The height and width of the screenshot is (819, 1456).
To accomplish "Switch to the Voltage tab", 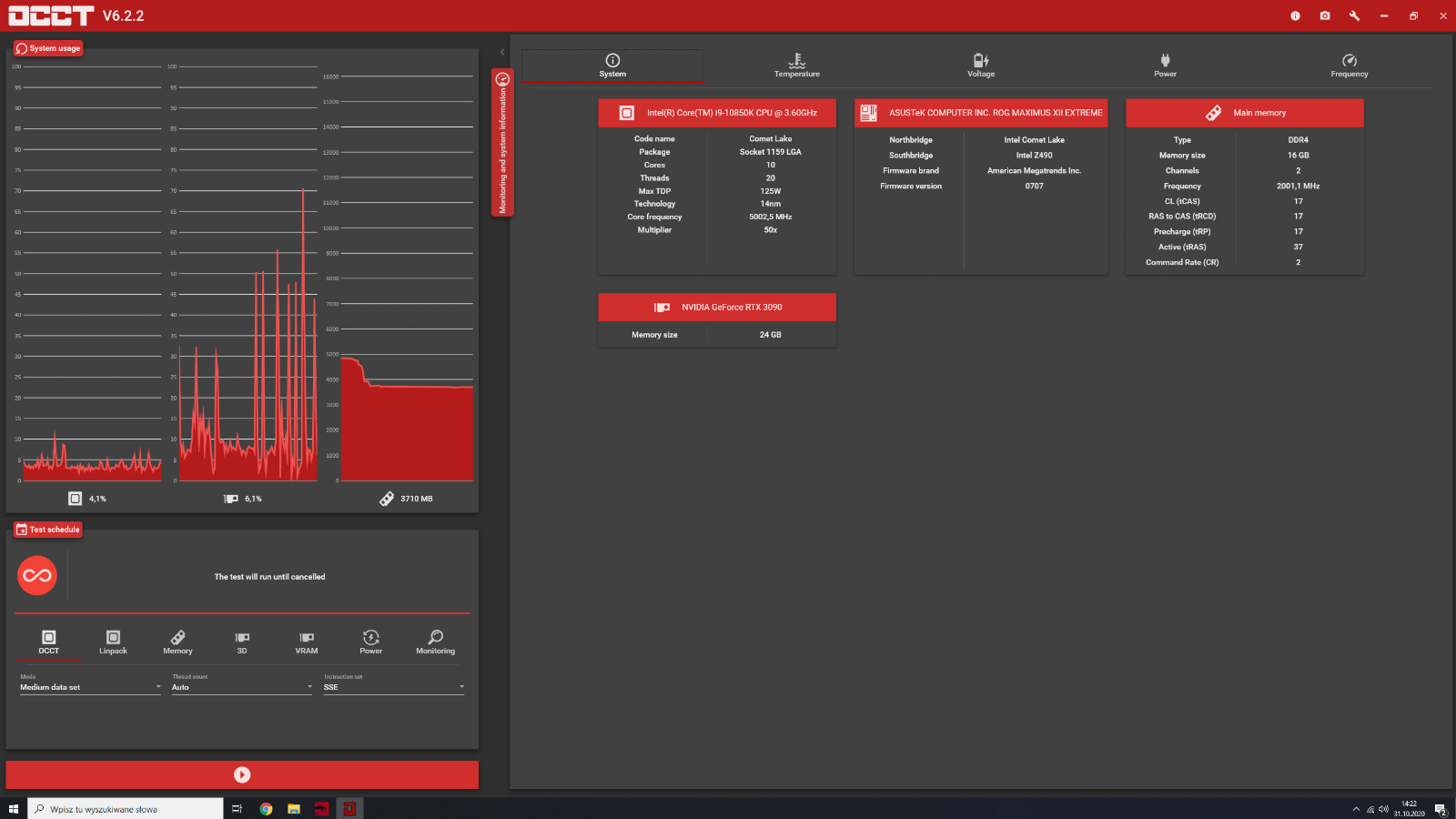I will [981, 66].
